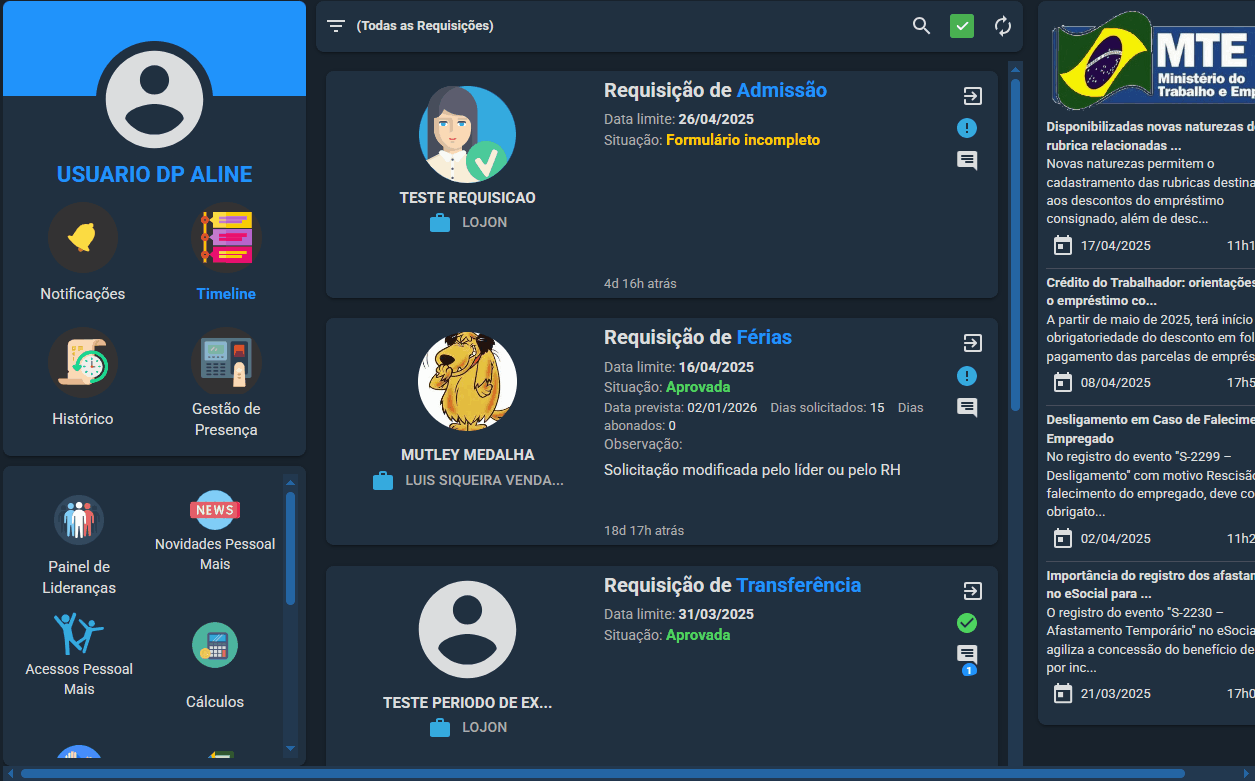This screenshot has height=781, width=1255.
Task: Click TESTE REQUISICAO employee avatar
Action: pos(467,134)
